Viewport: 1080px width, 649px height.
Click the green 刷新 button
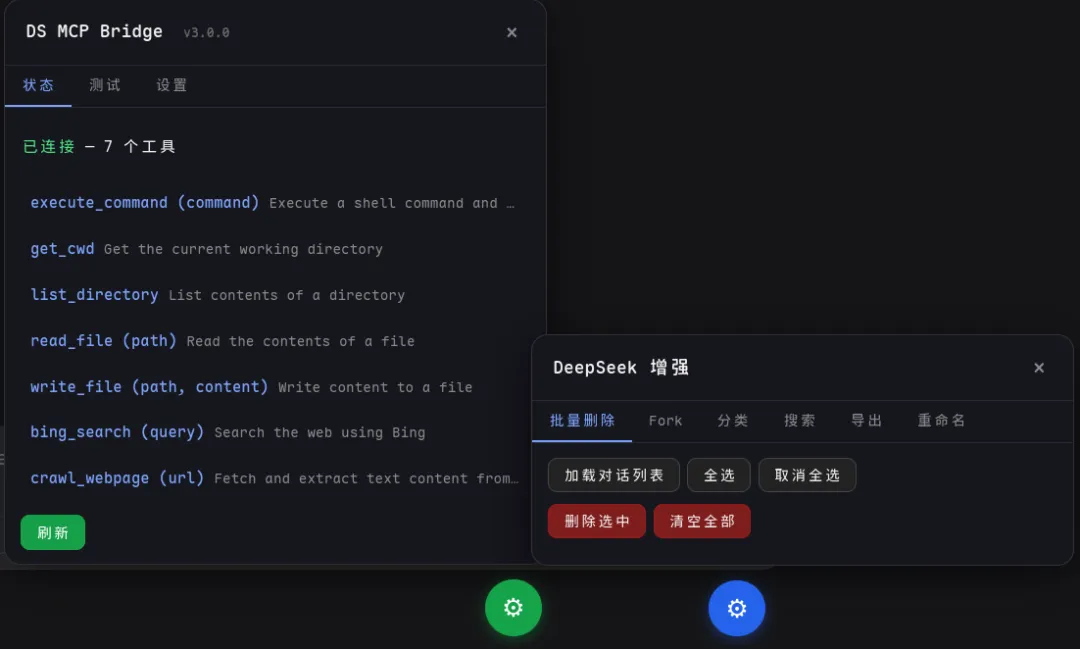[53, 533]
